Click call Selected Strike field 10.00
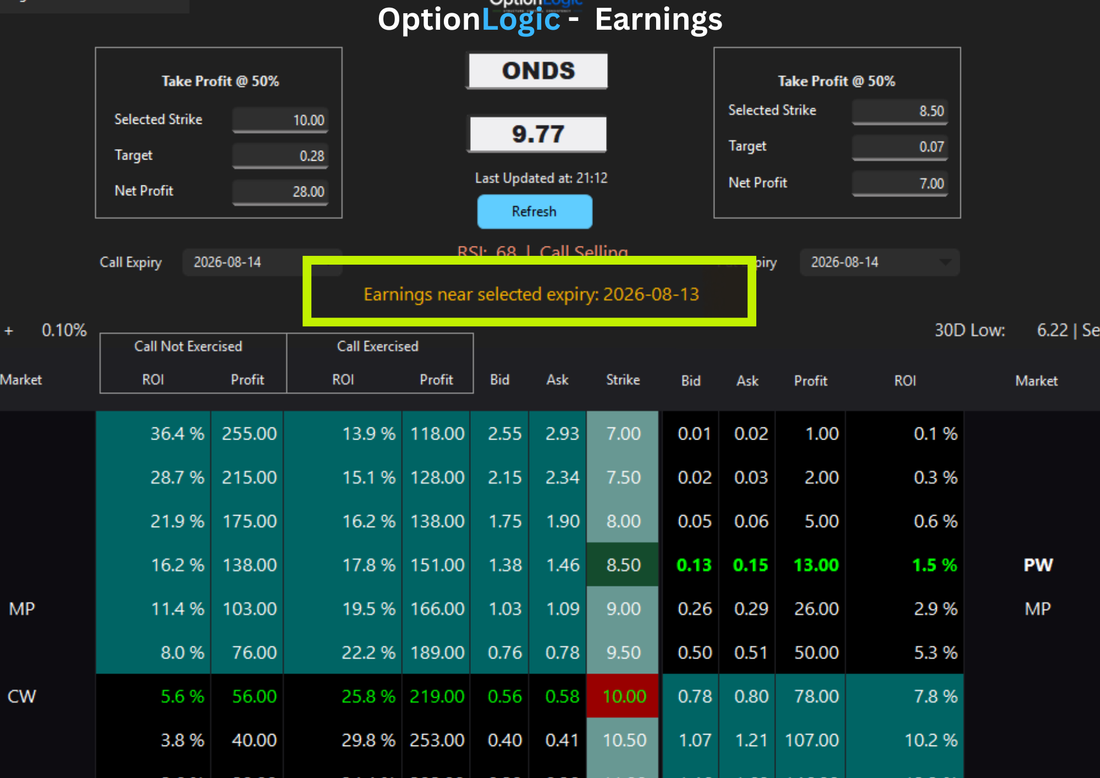The width and height of the screenshot is (1100, 778). pos(280,120)
